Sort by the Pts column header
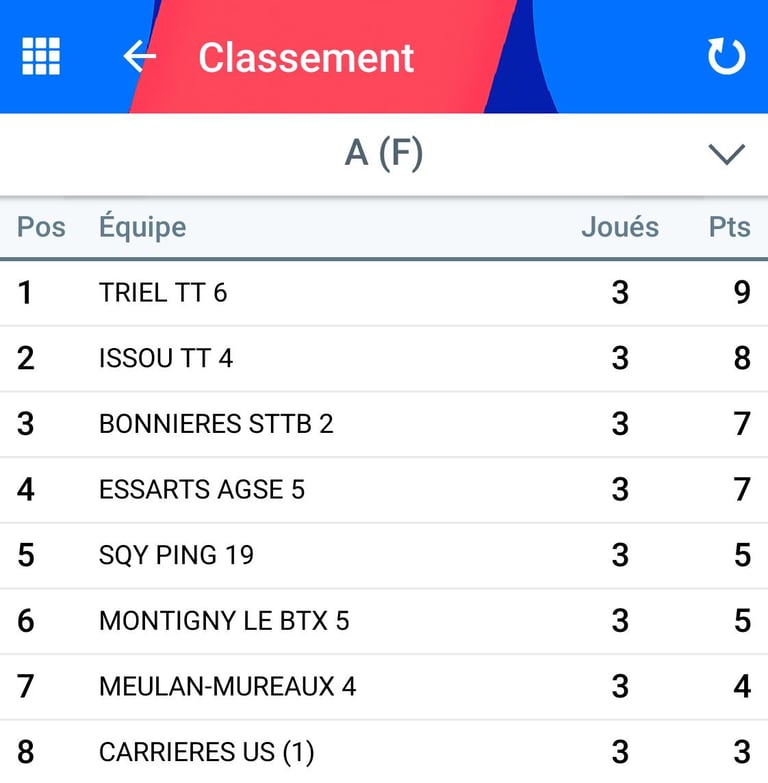Screen dimensions: 768x783 (730, 227)
